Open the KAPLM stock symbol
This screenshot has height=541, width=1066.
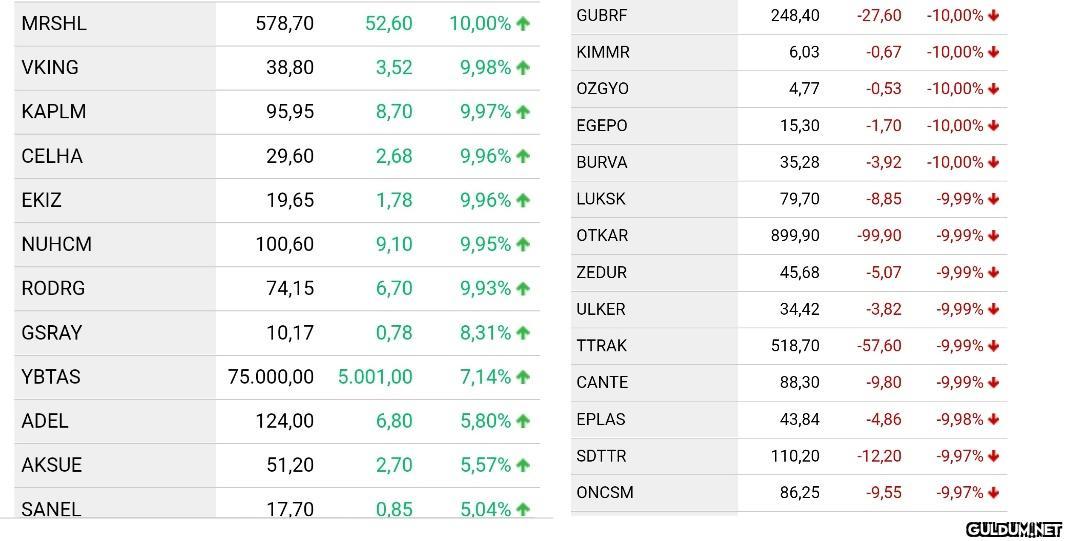tap(53, 112)
